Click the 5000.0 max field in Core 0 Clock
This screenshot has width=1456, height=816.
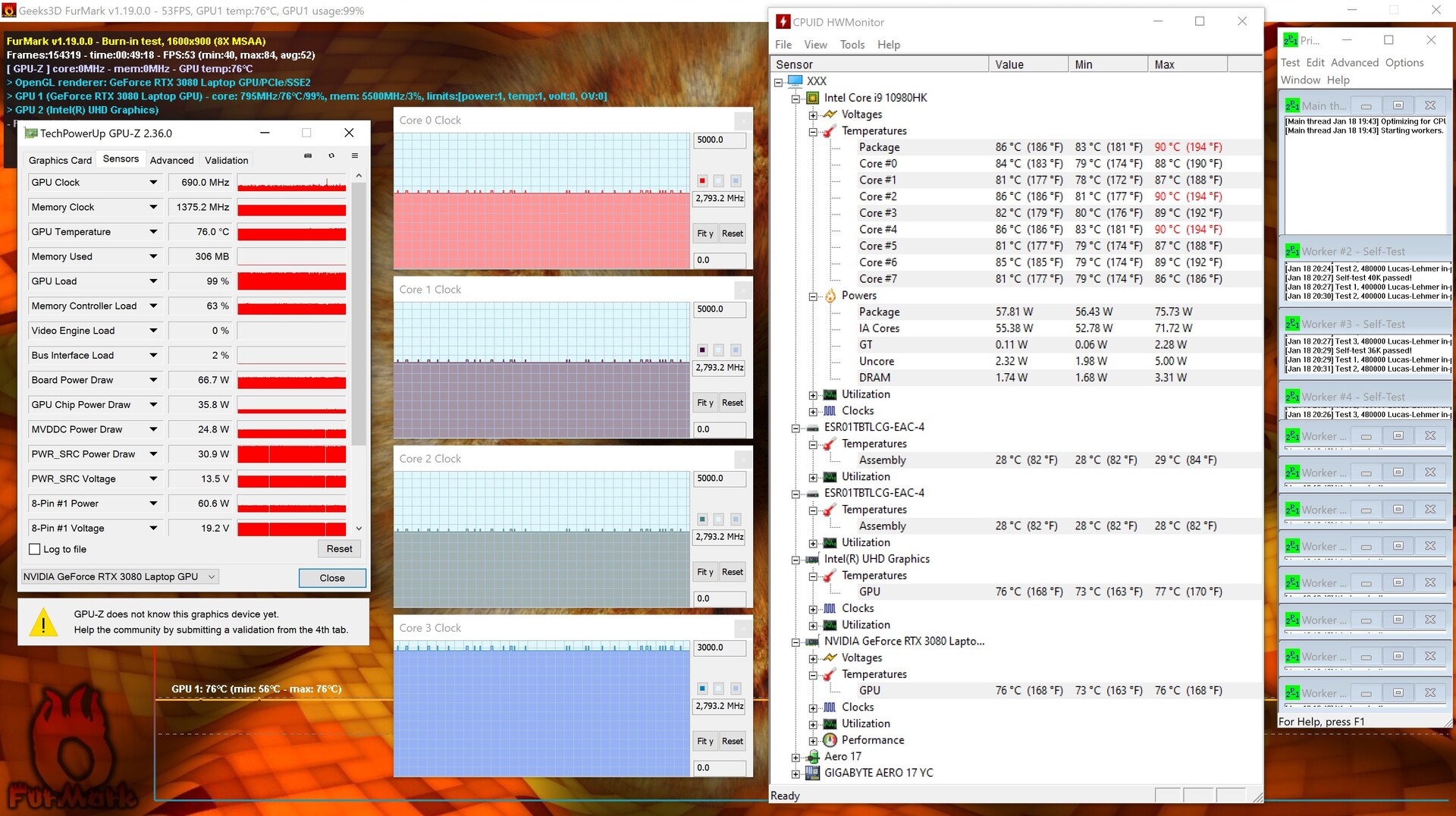[720, 140]
